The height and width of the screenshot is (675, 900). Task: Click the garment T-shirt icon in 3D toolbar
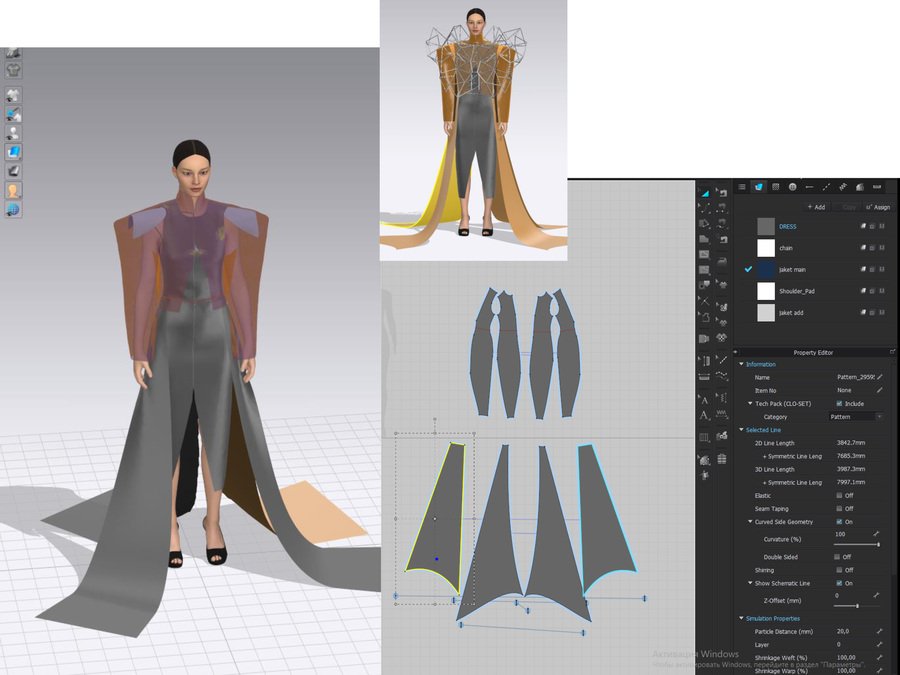14,70
